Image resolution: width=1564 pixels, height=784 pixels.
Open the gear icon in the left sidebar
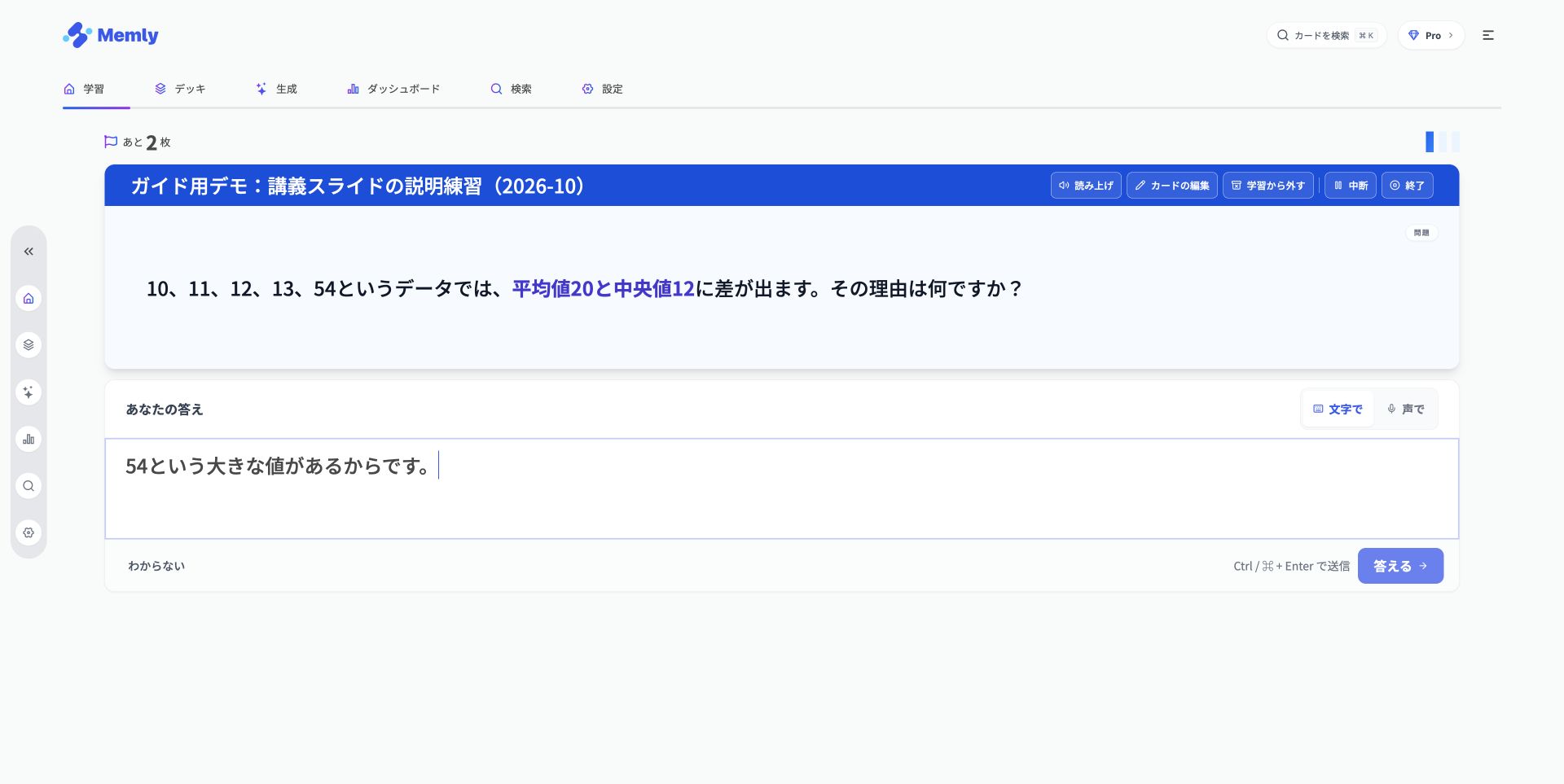(29, 532)
